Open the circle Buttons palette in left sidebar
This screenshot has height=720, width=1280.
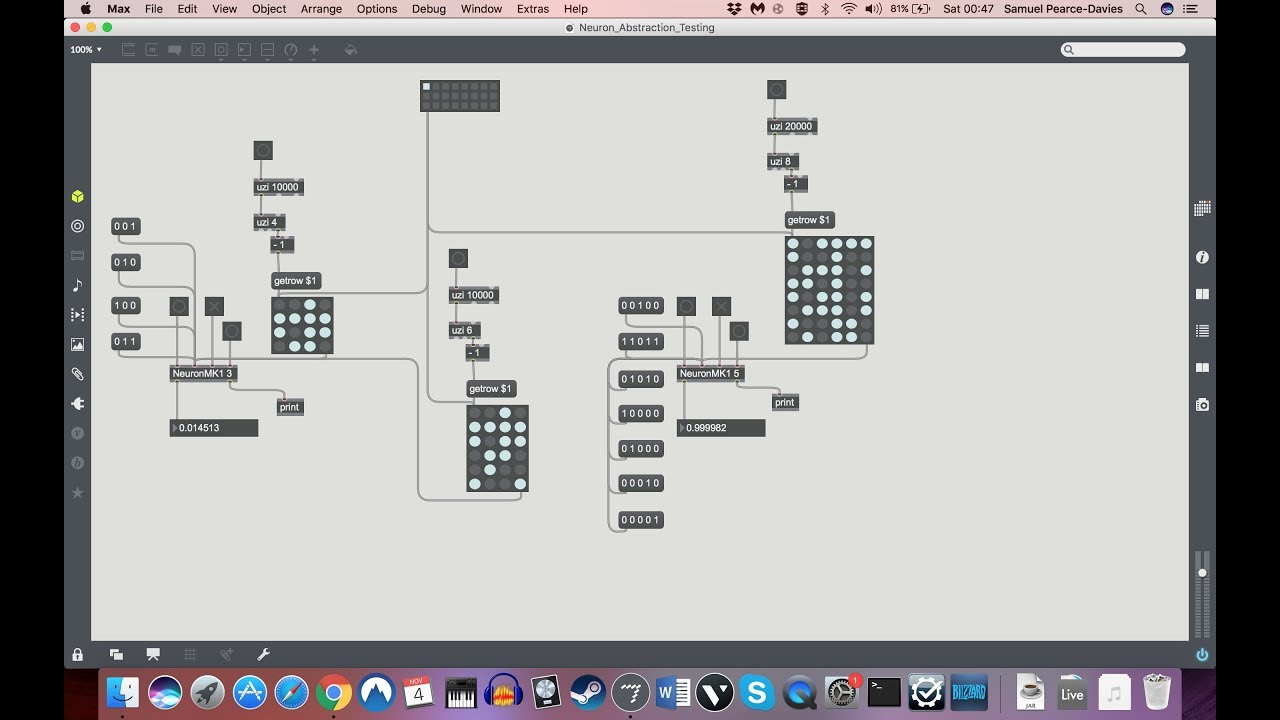pyautogui.click(x=77, y=226)
